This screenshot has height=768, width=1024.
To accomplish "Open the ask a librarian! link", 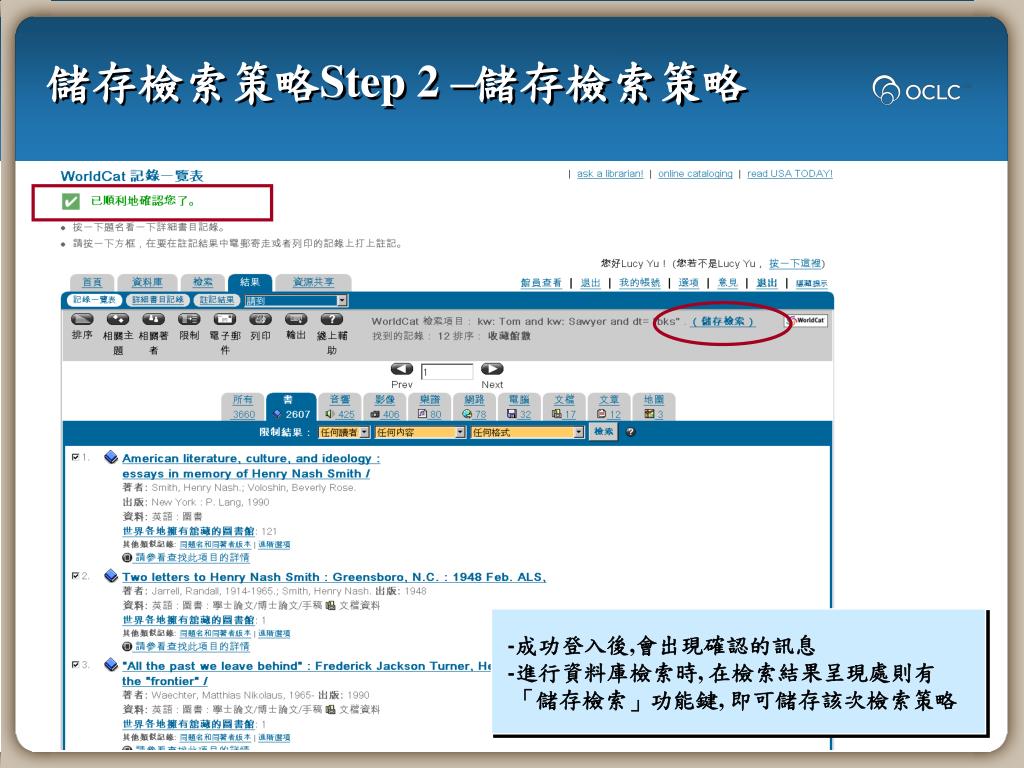I will point(610,174).
